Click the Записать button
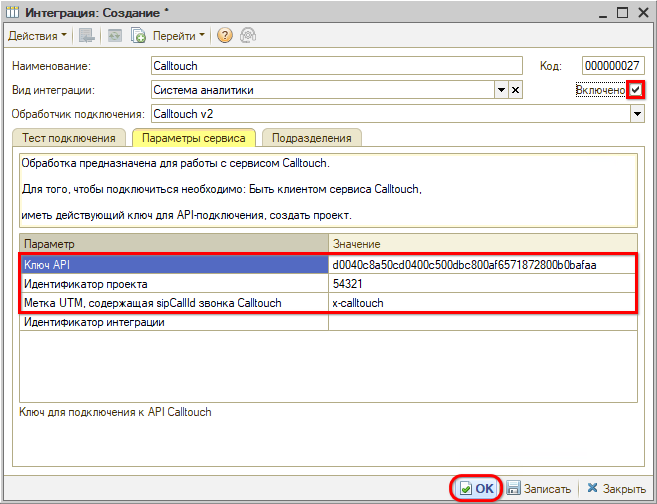657x504 pixels. pyautogui.click(x=539, y=488)
